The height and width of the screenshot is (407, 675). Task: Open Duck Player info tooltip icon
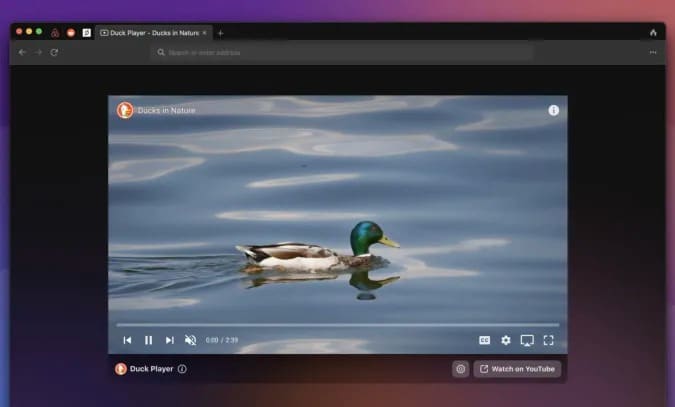tap(182, 369)
